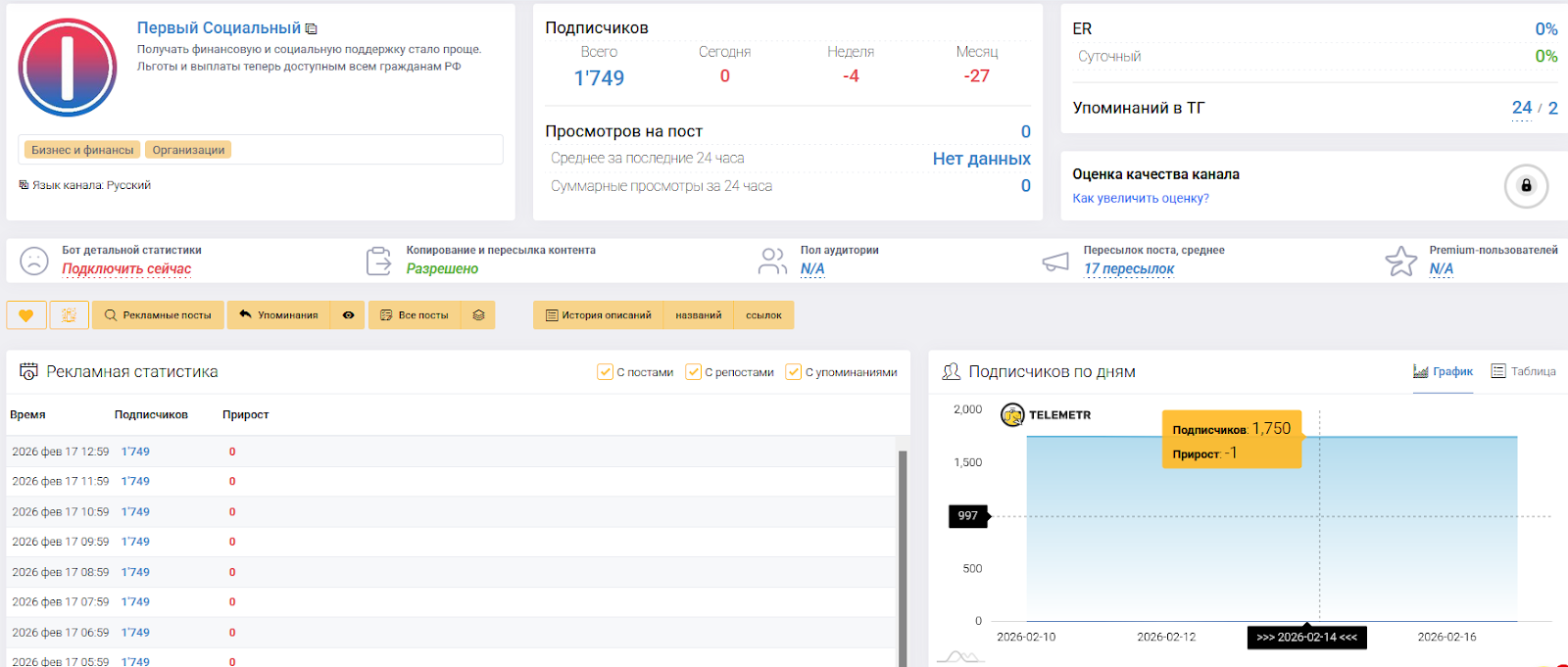Click the Язык канала: Русский label
1568x667 pixels.
coord(85,185)
